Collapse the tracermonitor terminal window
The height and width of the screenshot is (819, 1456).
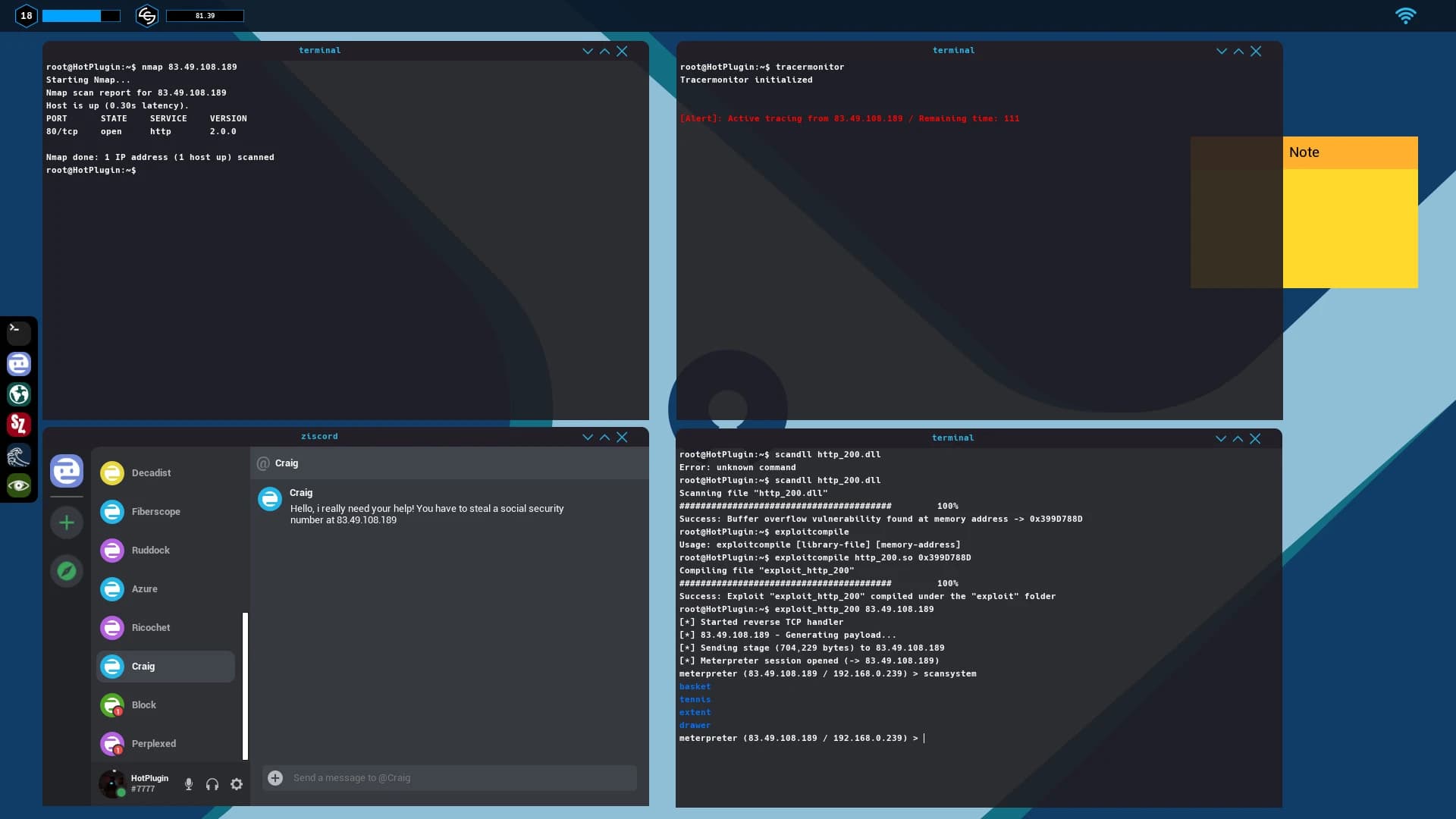[1220, 51]
